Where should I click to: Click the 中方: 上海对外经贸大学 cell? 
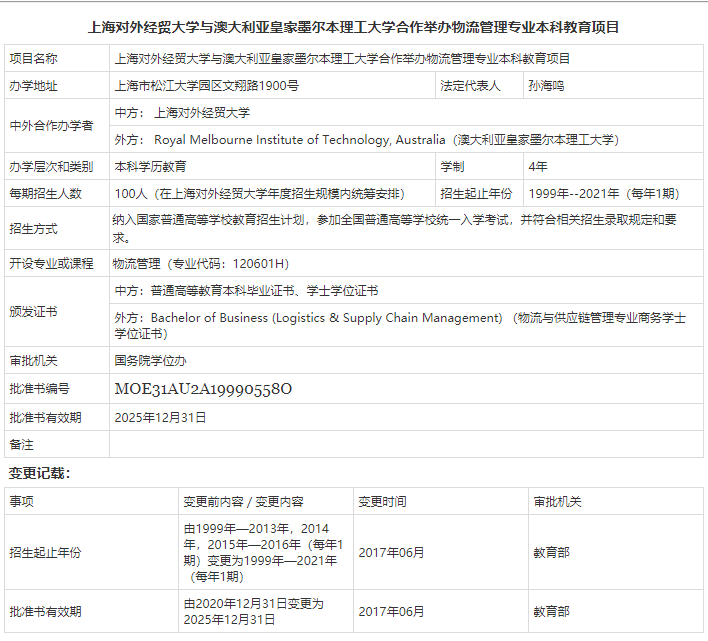(406, 112)
